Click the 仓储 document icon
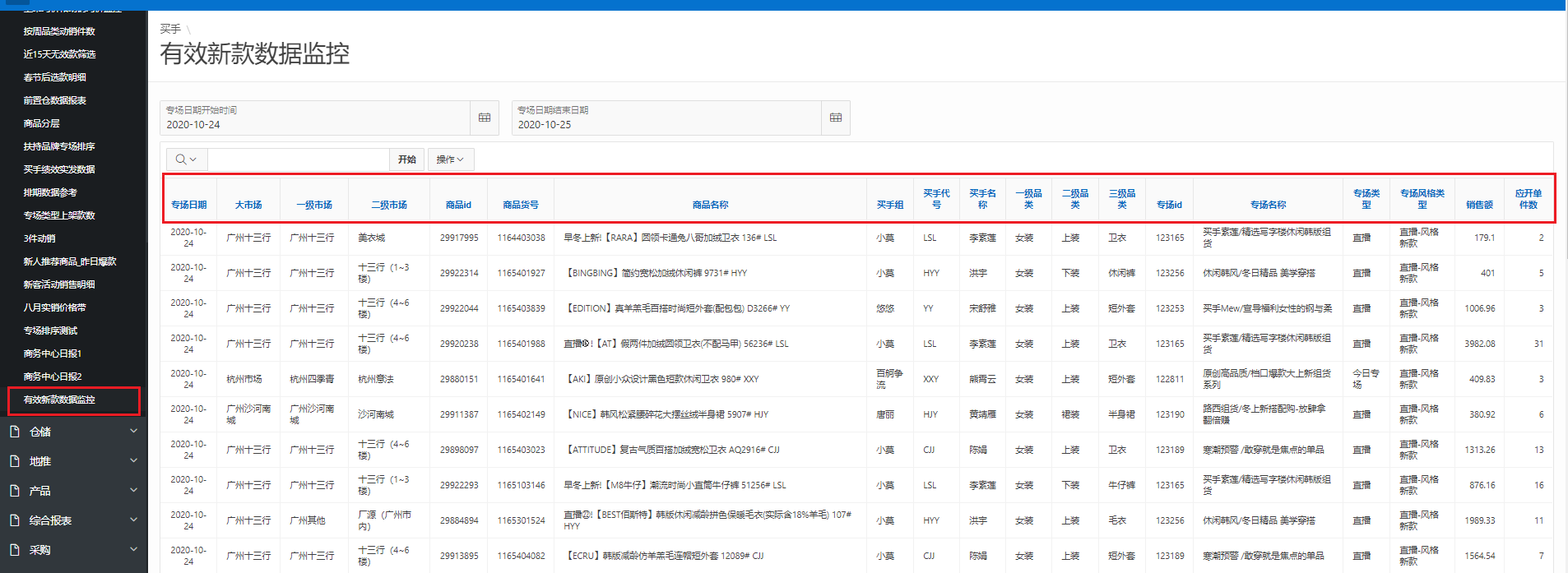Viewport: 1568px width, 573px height. [x=14, y=432]
